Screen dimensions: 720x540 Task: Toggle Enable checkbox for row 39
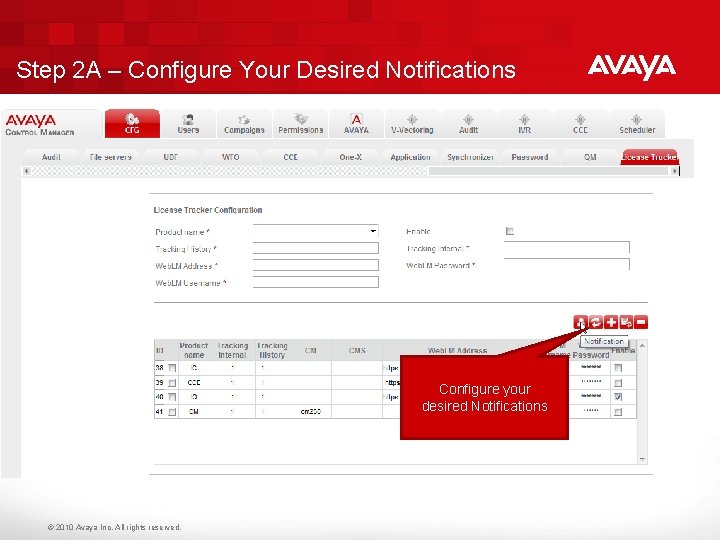tap(619, 382)
